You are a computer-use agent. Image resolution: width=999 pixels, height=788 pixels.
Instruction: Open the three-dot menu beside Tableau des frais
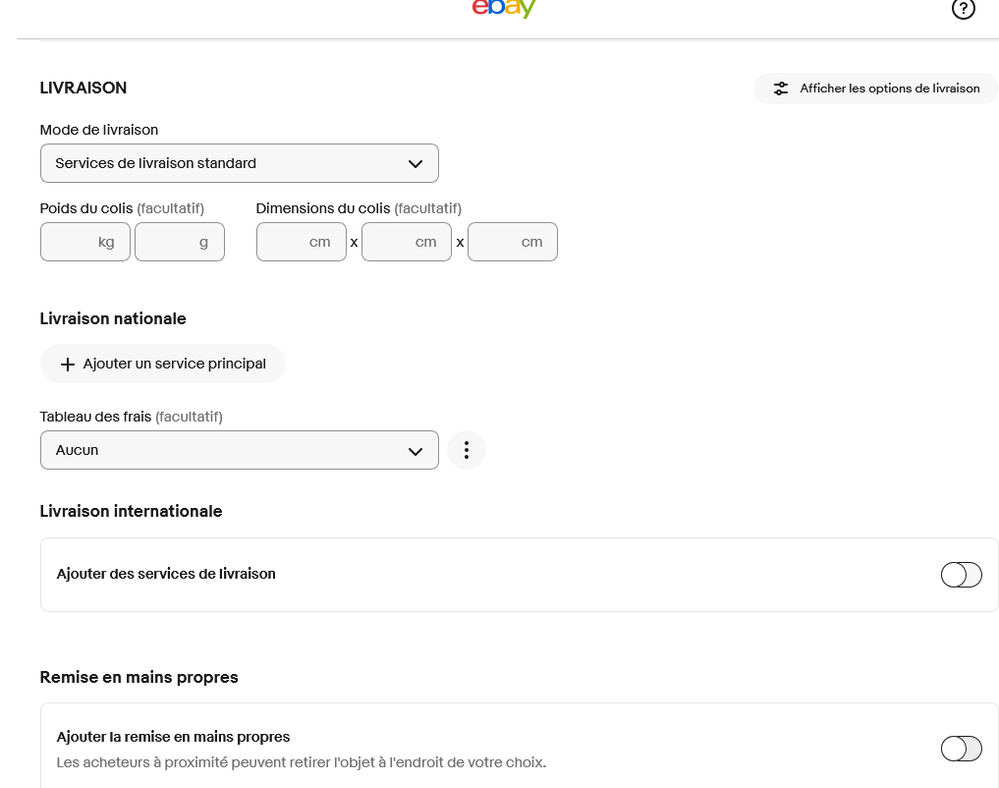(x=466, y=450)
